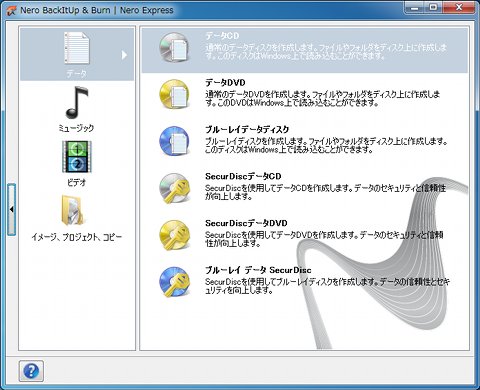
Task: Select the イメージ、プロジェクト、コピー label
Action: 77,237
